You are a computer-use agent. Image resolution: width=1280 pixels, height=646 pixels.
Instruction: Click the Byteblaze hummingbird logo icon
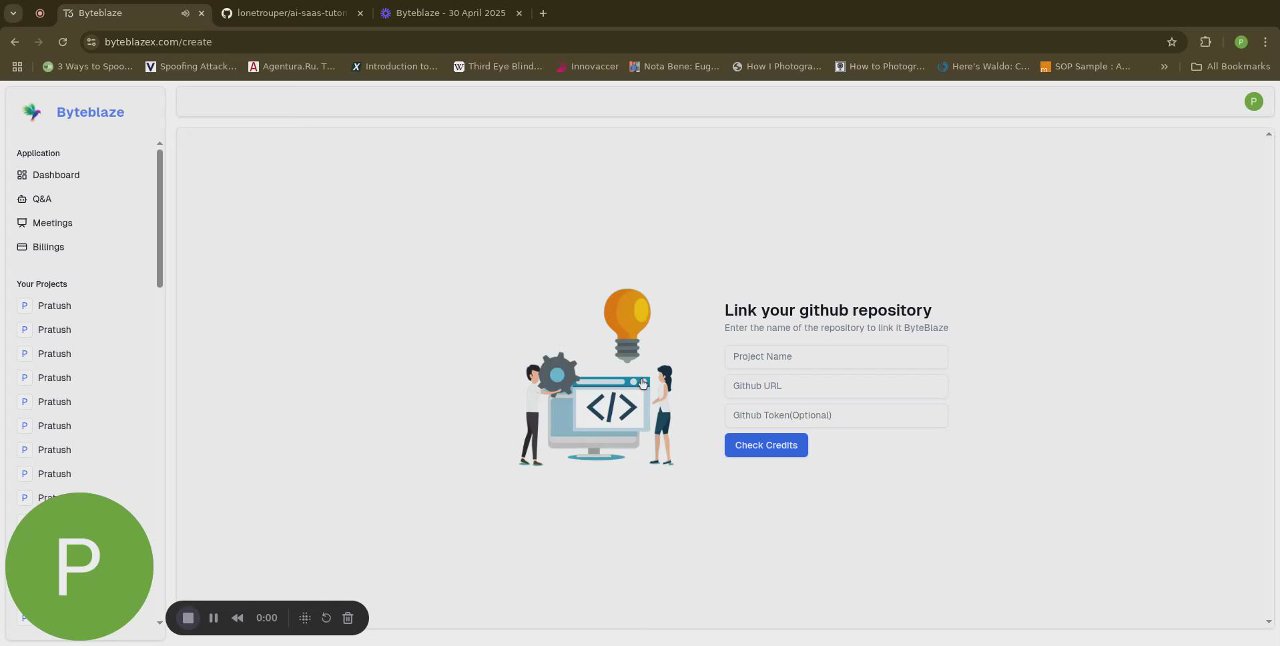pos(32,112)
